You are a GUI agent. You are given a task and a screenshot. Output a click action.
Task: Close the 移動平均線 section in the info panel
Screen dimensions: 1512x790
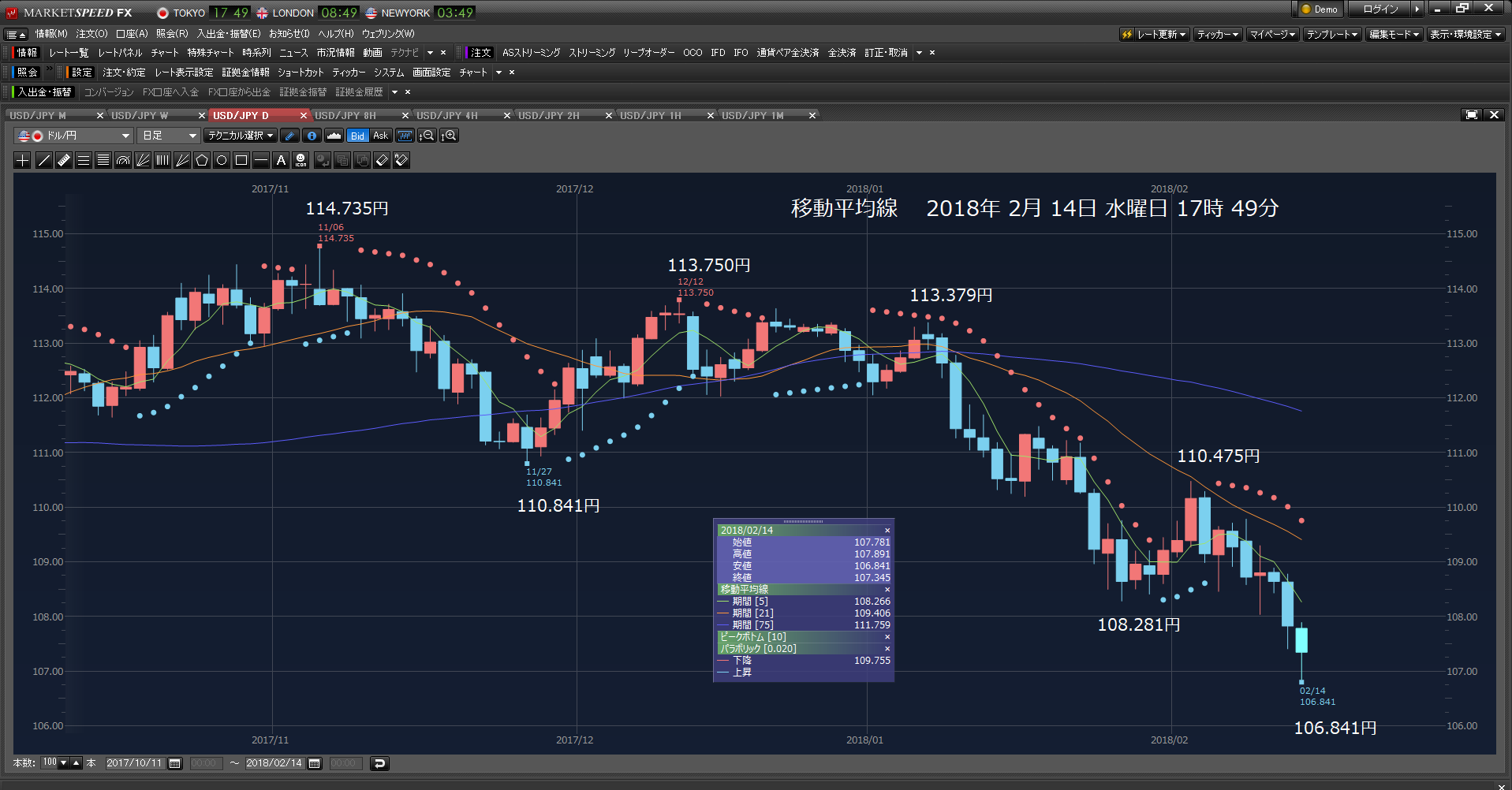[887, 590]
